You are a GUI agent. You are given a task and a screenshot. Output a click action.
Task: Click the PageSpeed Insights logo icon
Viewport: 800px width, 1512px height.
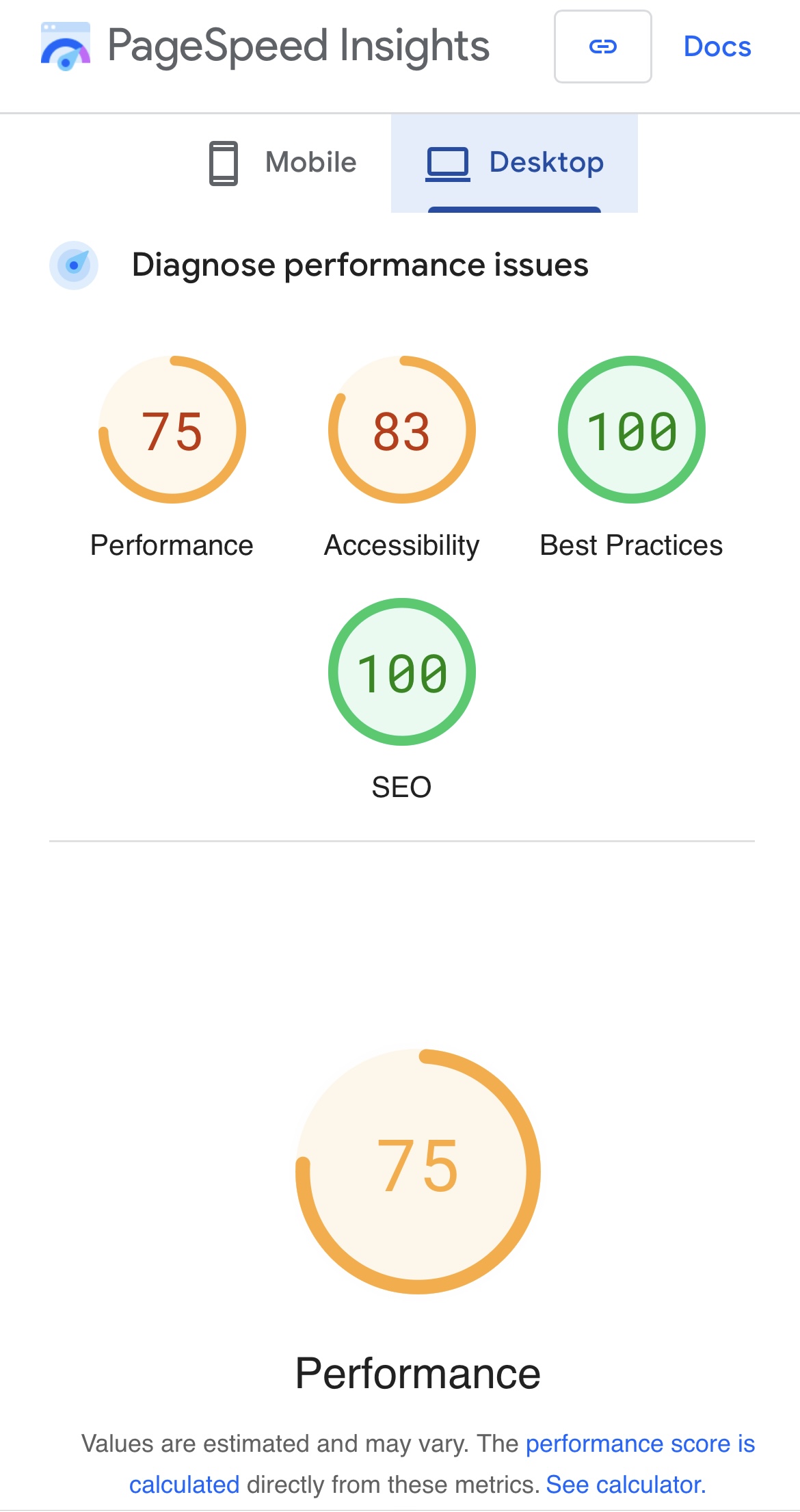pos(66,47)
